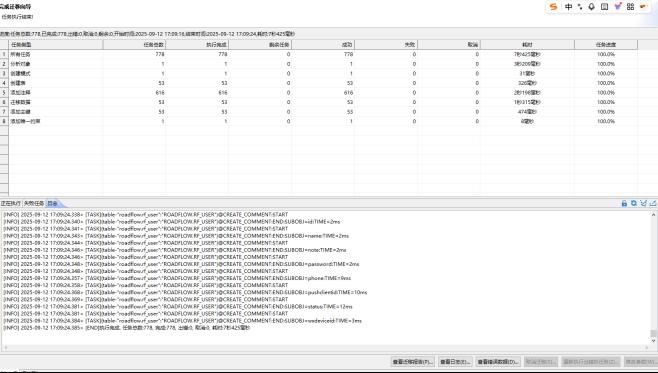Switch punctuation mode in Sogou toolbar
This screenshot has width=658, height=373.
tap(580, 7)
